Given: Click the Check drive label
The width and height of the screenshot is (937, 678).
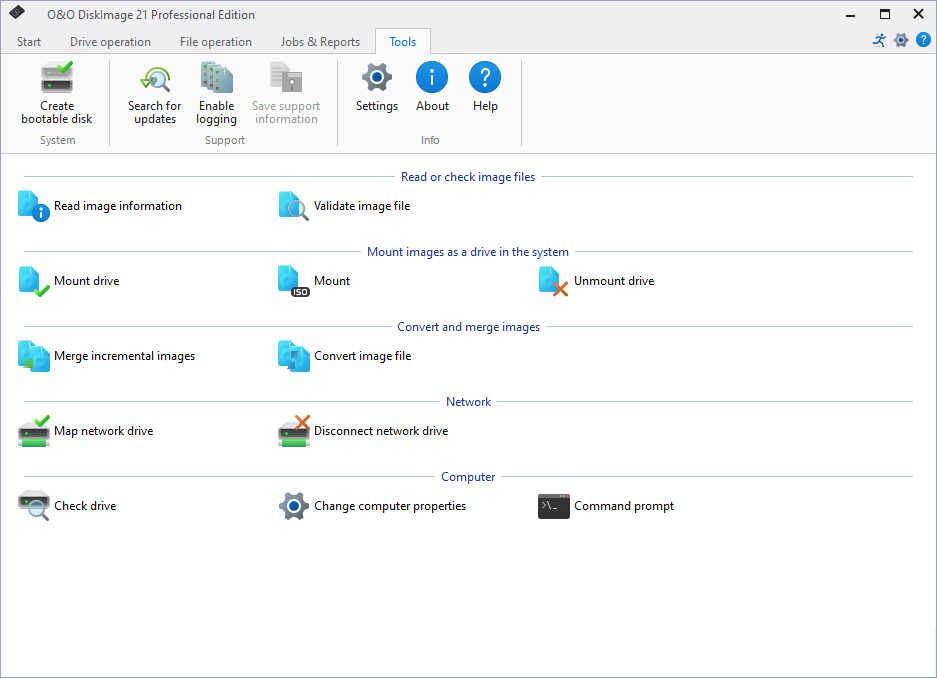Looking at the screenshot, I should click(85, 506).
